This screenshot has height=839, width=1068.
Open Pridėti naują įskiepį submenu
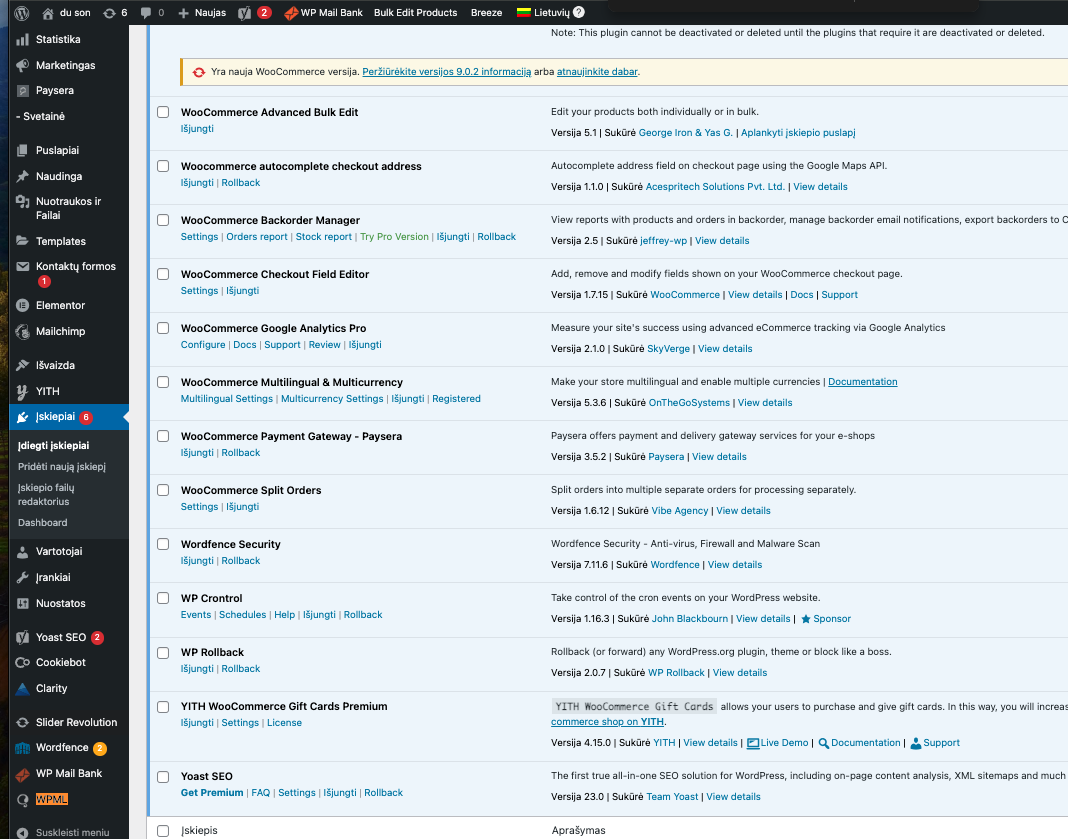62,466
